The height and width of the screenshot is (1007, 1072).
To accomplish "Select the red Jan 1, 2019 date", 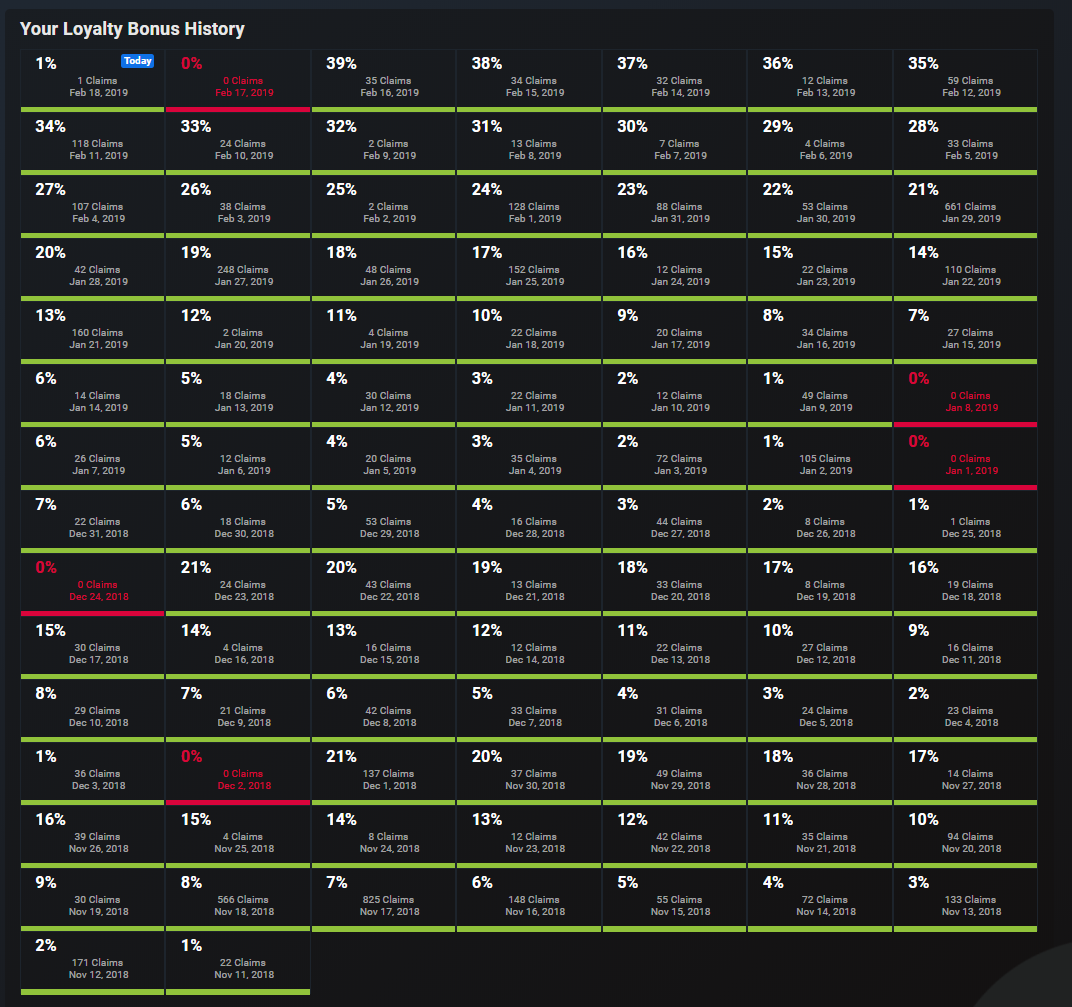I will pyautogui.click(x=972, y=470).
